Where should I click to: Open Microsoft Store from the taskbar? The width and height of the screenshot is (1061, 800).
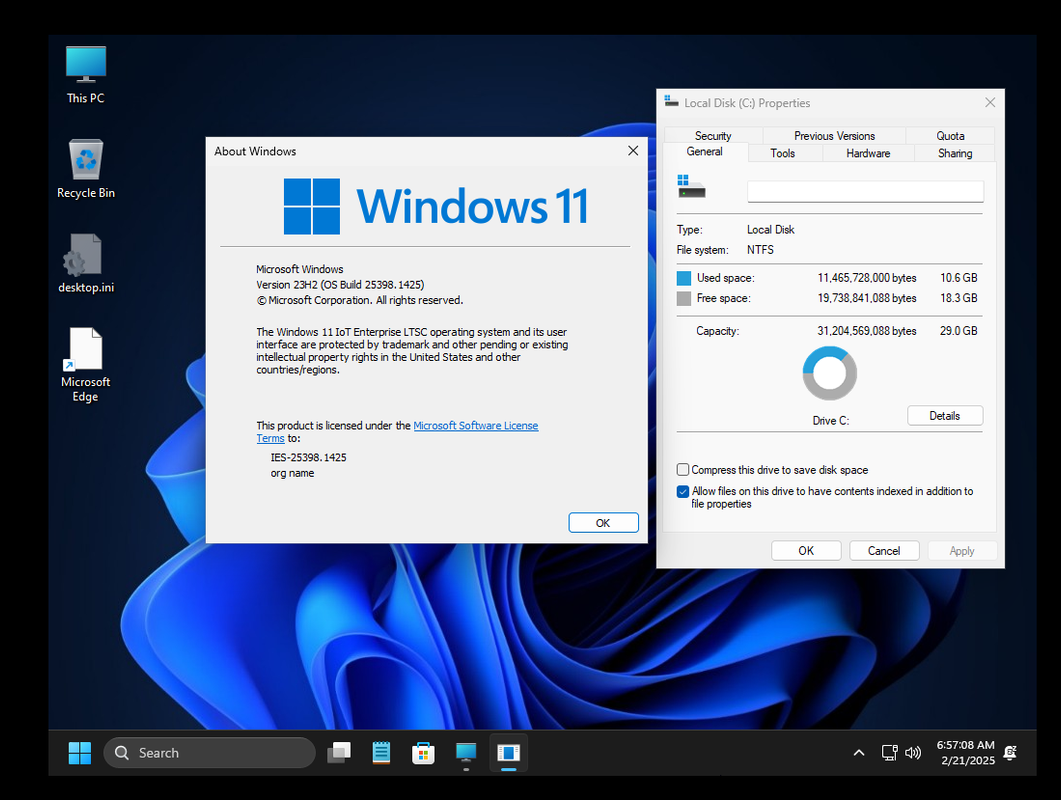pos(424,753)
